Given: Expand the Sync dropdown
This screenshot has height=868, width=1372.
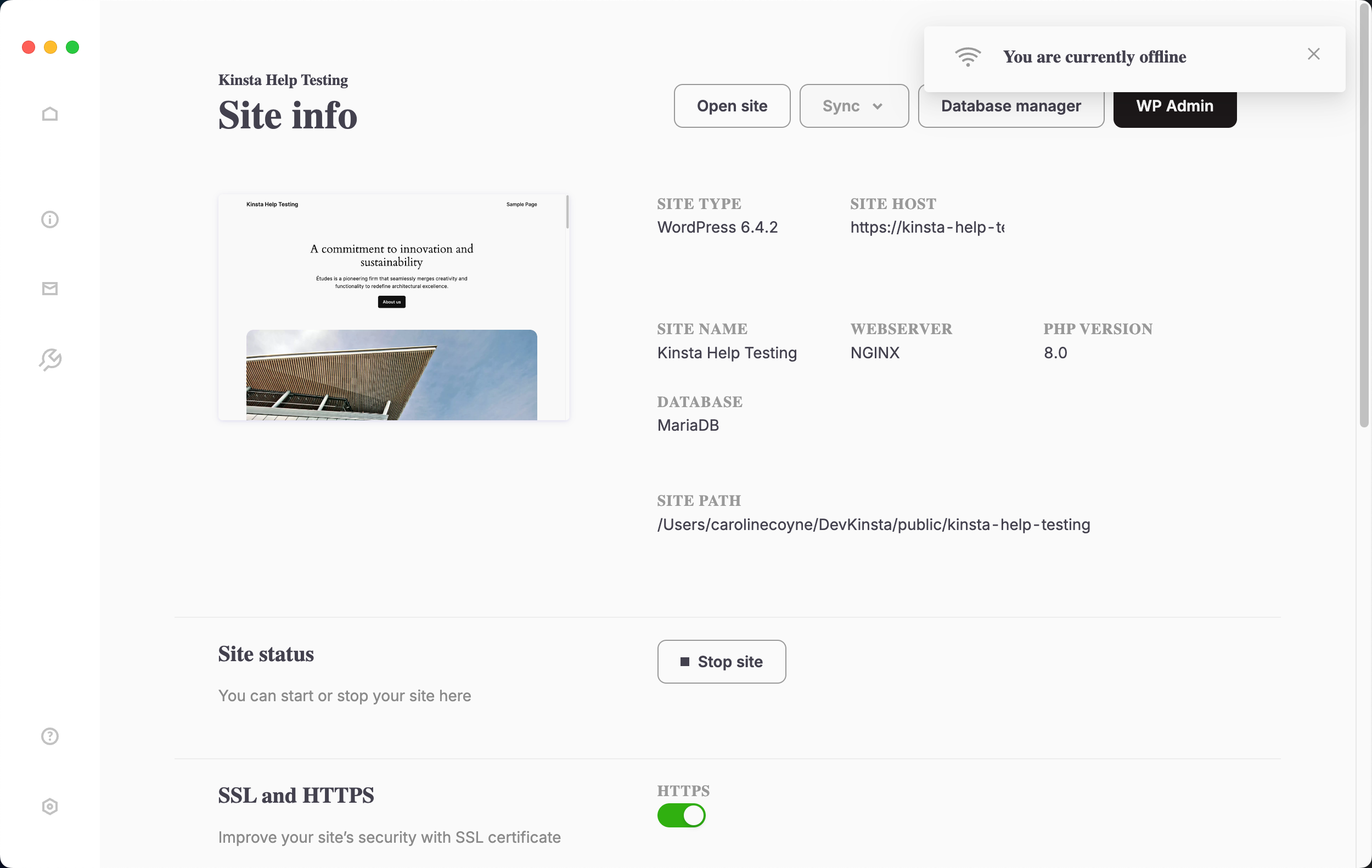Looking at the screenshot, I should pyautogui.click(x=853, y=106).
